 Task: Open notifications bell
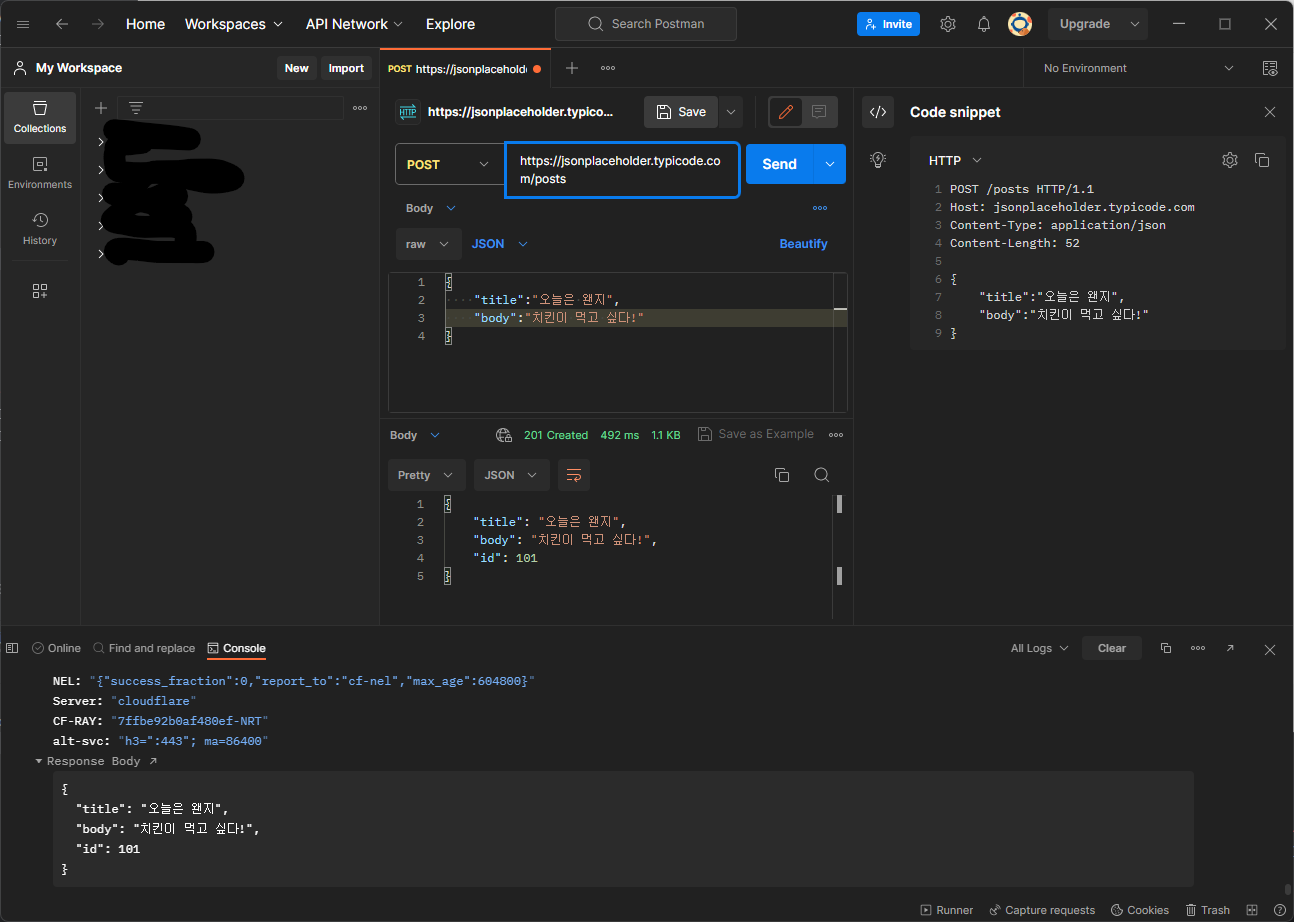pyautogui.click(x=984, y=24)
